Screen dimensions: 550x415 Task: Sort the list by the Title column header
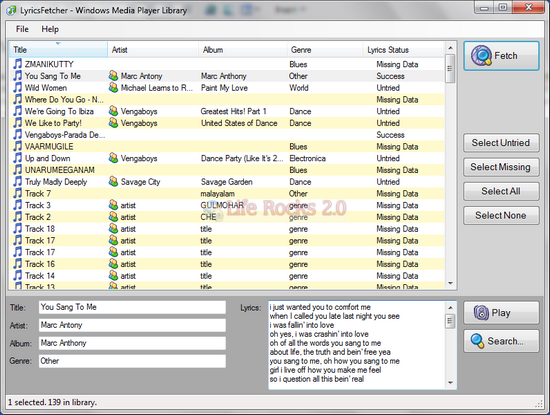click(x=58, y=50)
